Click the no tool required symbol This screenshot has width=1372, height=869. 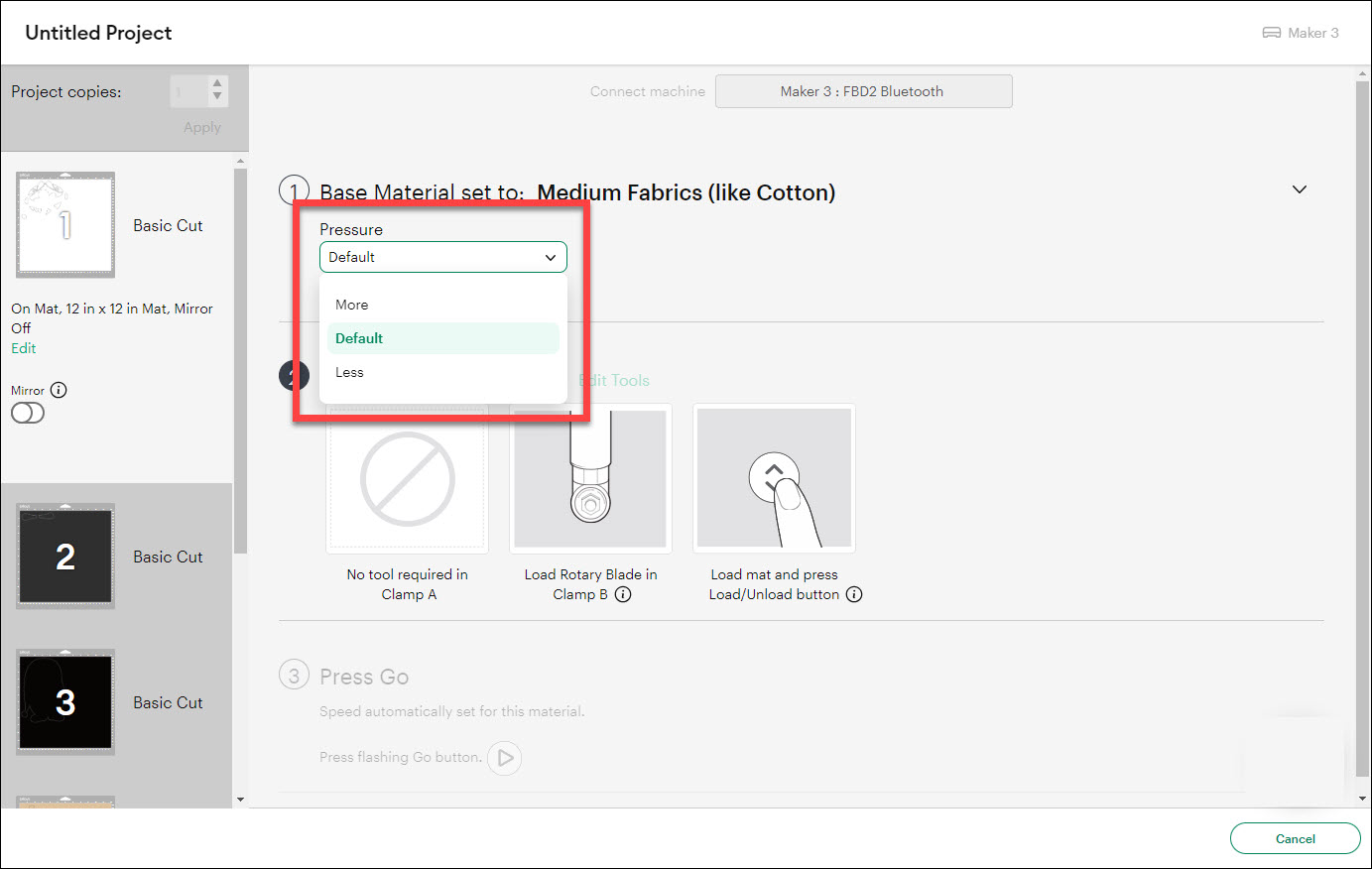tap(407, 478)
